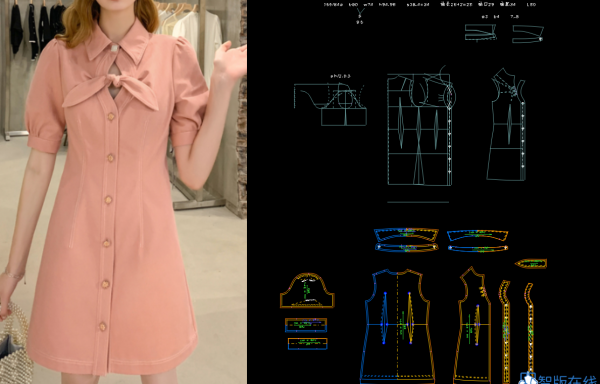Select the front bodice cut piece dart
The height and width of the screenshot is (384, 600).
[477, 325]
